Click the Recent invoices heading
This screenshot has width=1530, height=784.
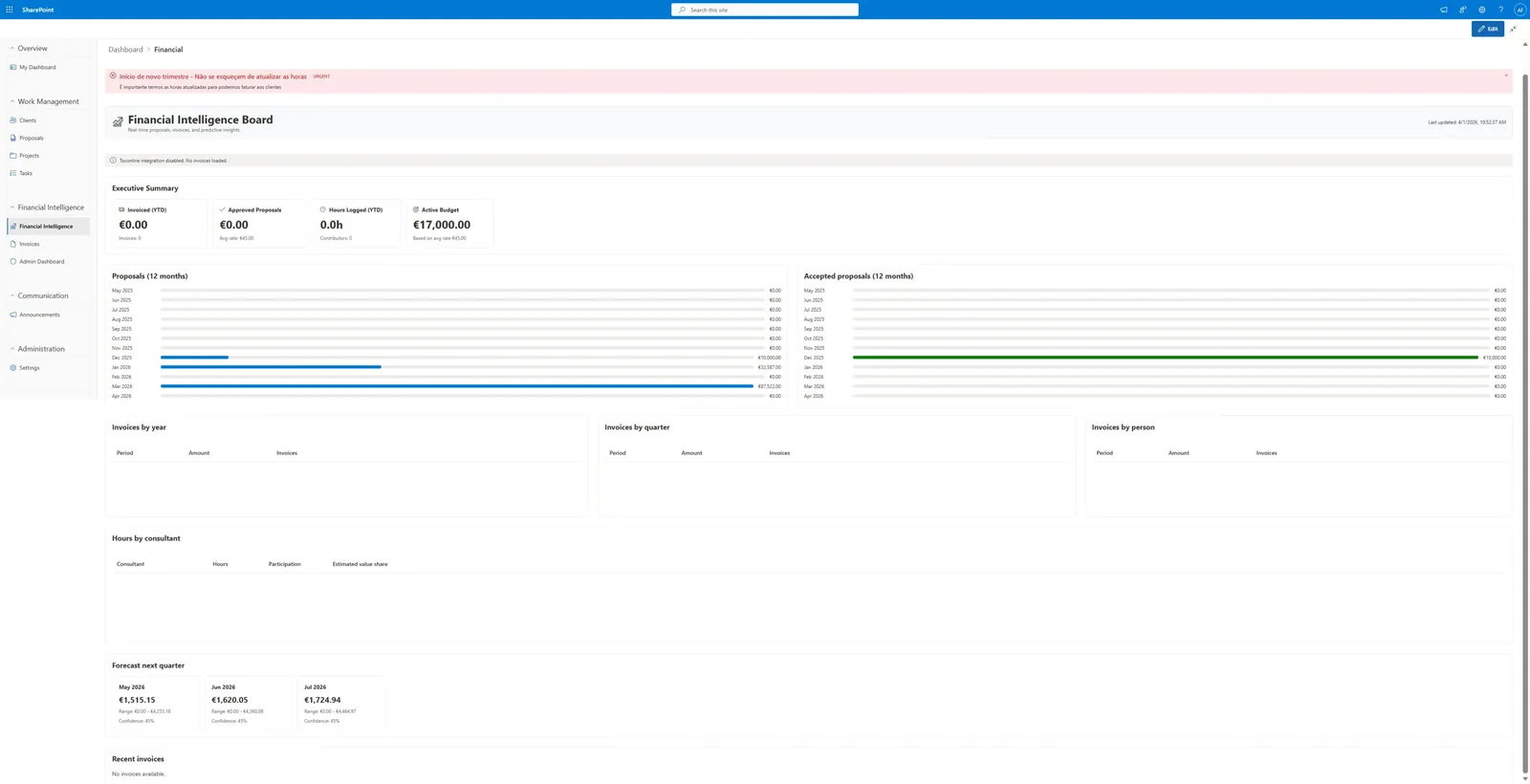(138, 759)
